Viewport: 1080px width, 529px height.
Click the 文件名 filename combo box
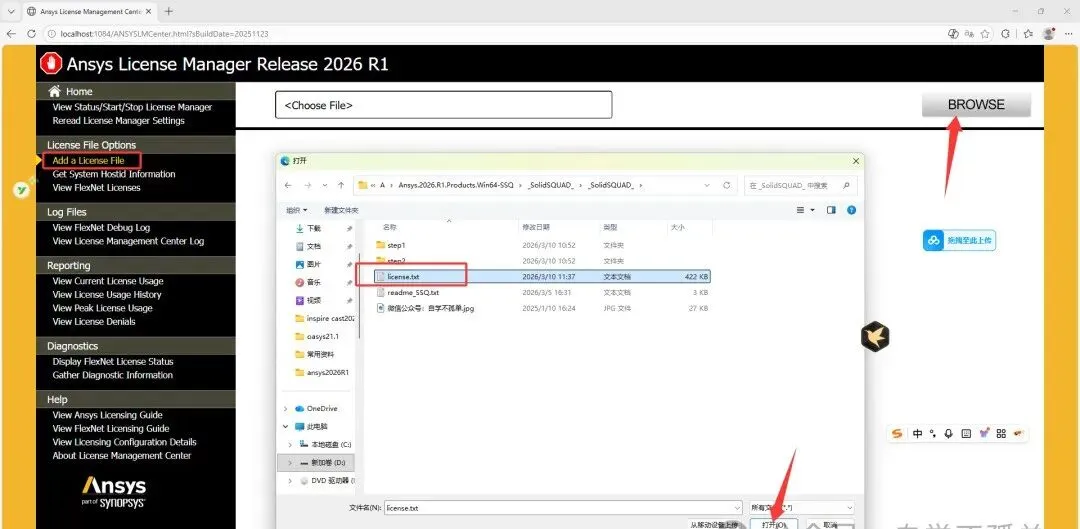(x=563, y=508)
